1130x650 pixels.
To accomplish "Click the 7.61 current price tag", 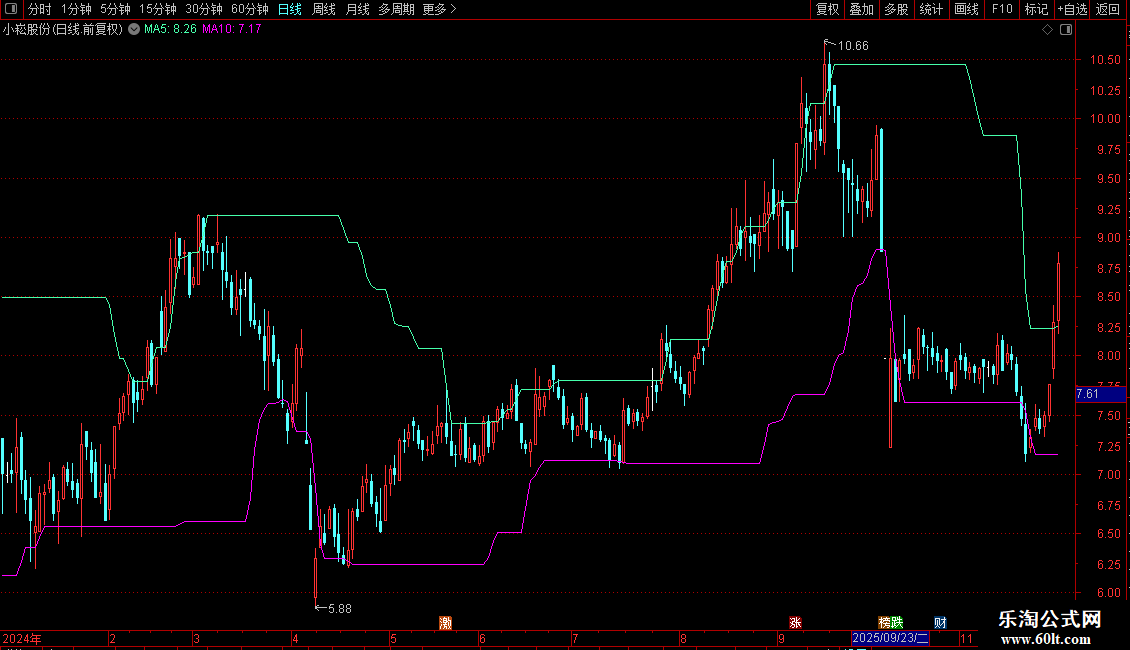I will click(x=1100, y=394).
